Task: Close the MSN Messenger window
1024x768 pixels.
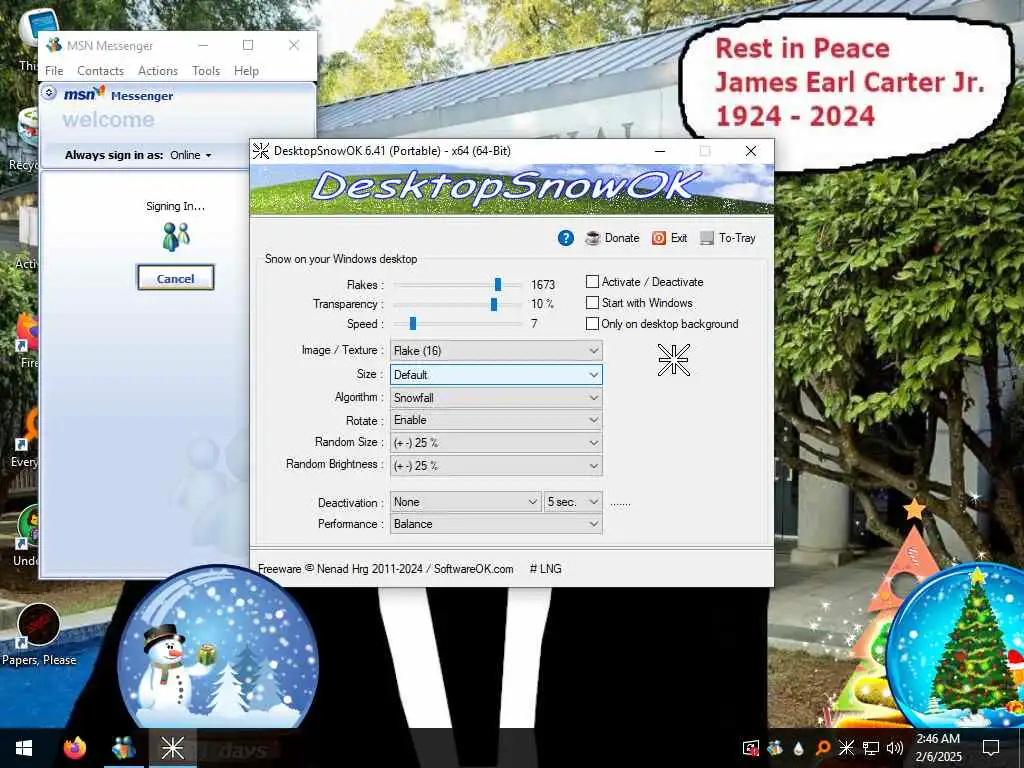Action: click(294, 45)
